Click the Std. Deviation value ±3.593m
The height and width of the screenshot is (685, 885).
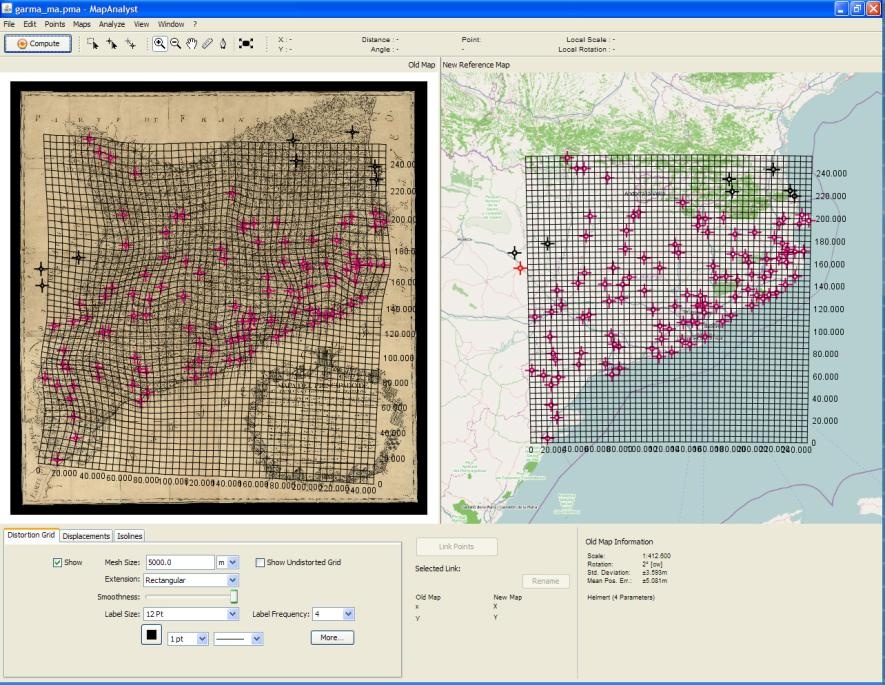pyautogui.click(x=655, y=572)
